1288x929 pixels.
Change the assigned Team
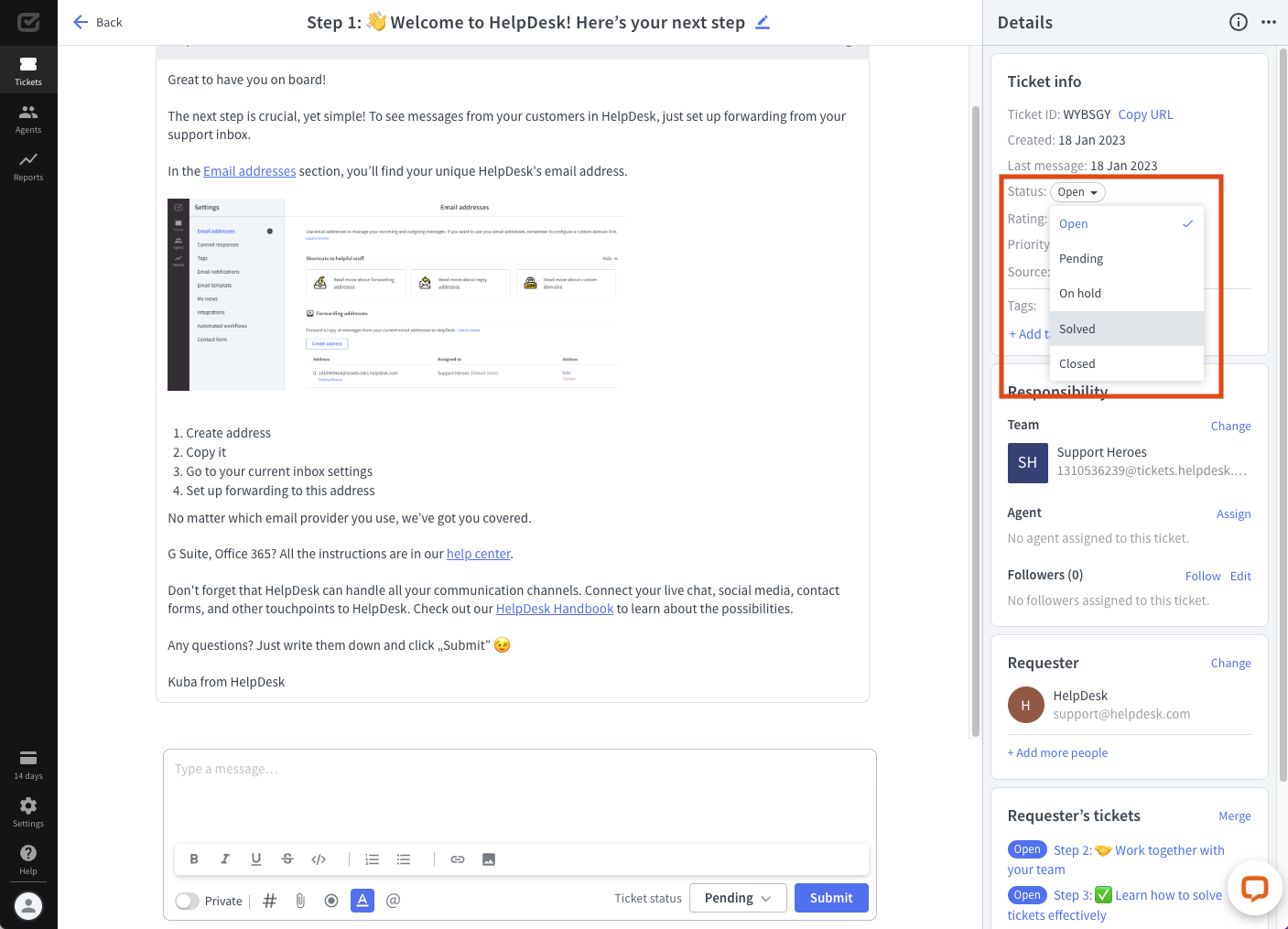pyautogui.click(x=1230, y=426)
